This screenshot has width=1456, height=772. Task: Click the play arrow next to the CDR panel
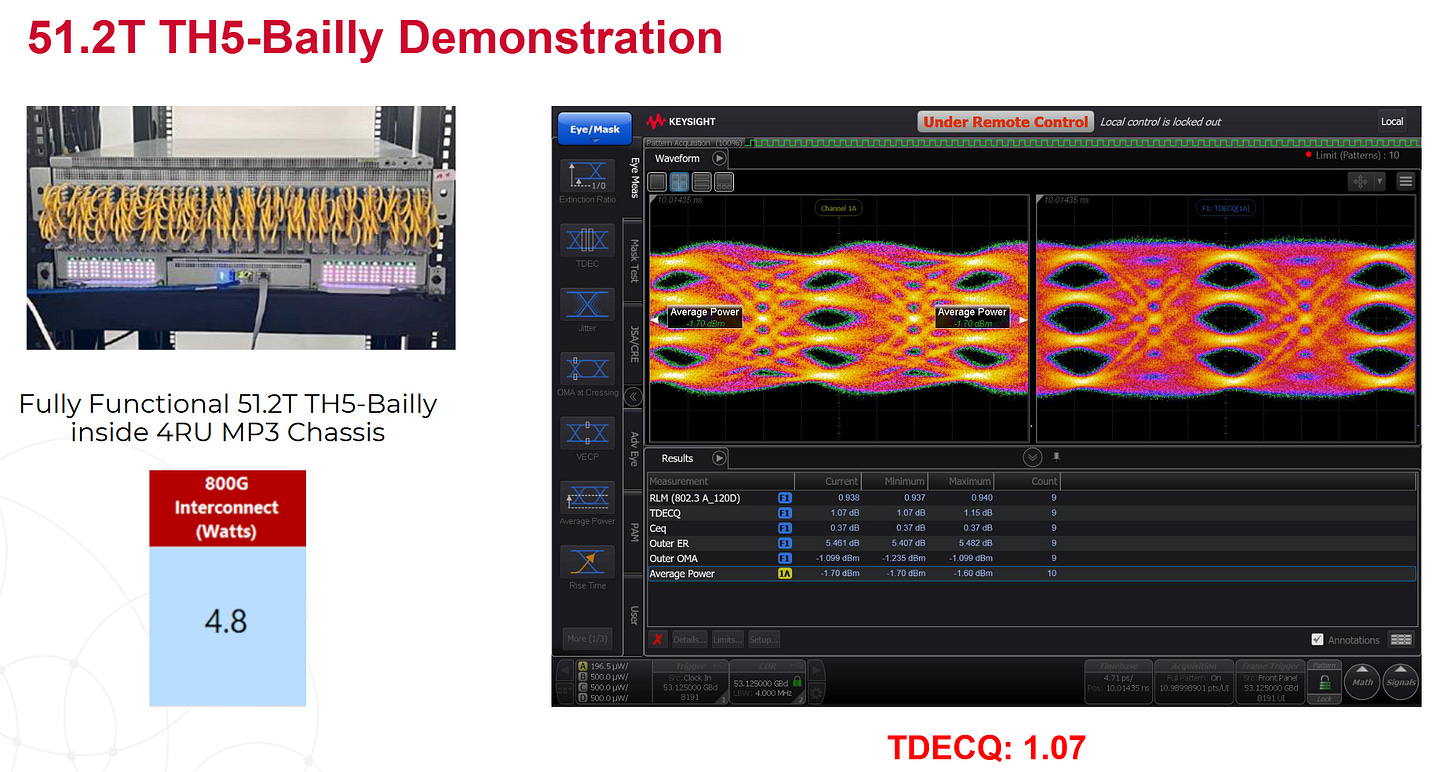816,669
